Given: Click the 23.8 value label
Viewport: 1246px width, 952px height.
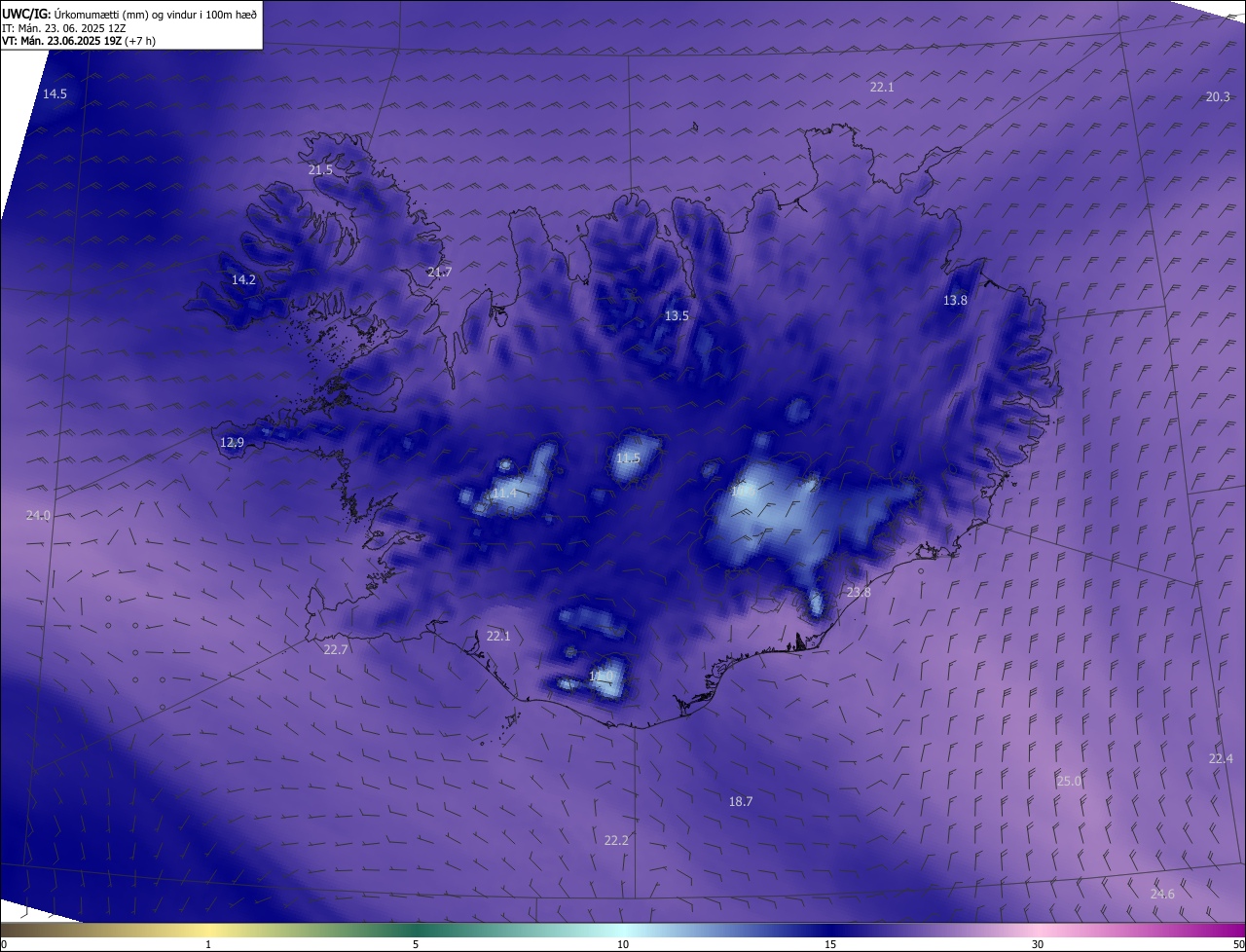Looking at the screenshot, I should coord(859,592).
